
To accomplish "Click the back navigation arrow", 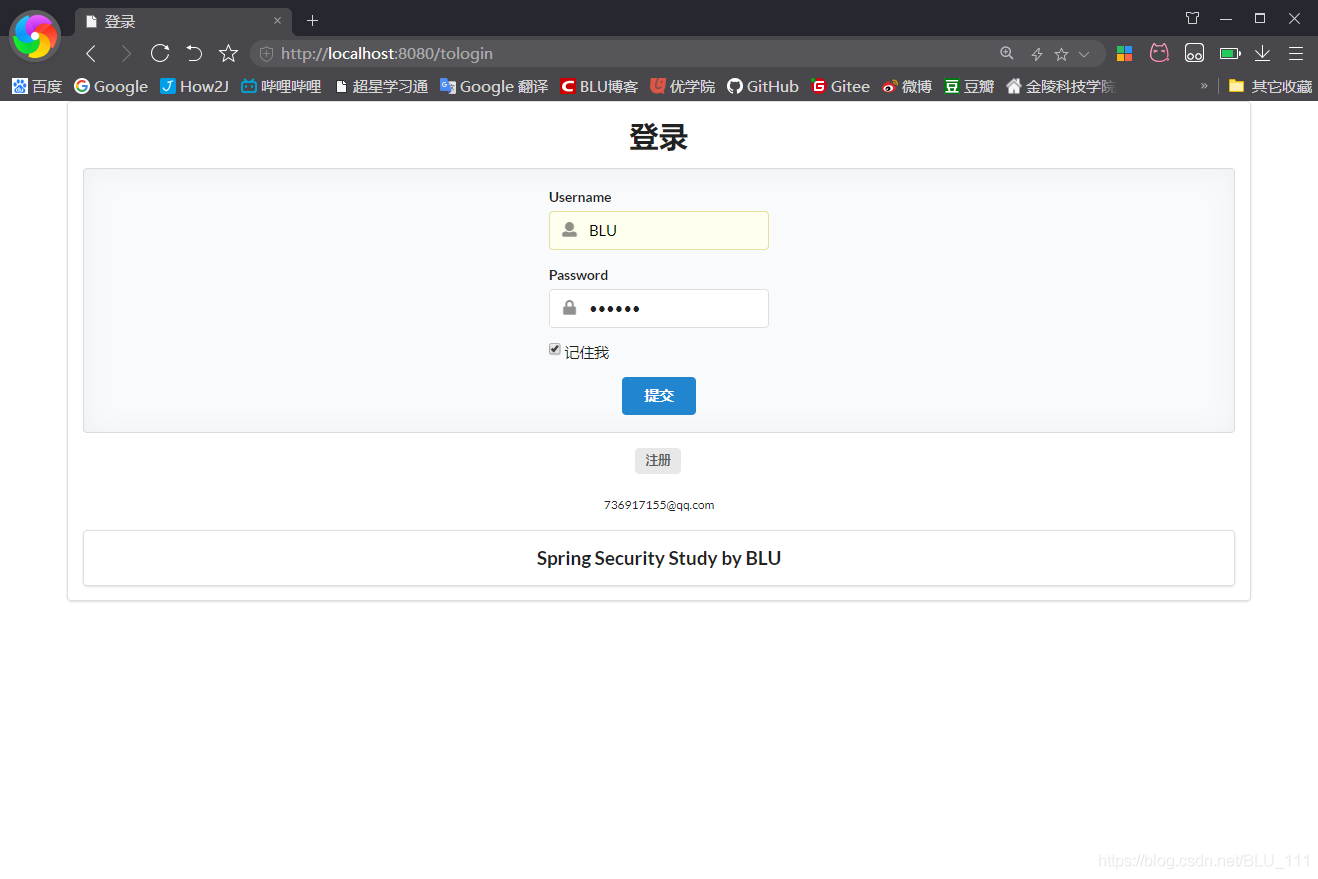I will click(90, 53).
